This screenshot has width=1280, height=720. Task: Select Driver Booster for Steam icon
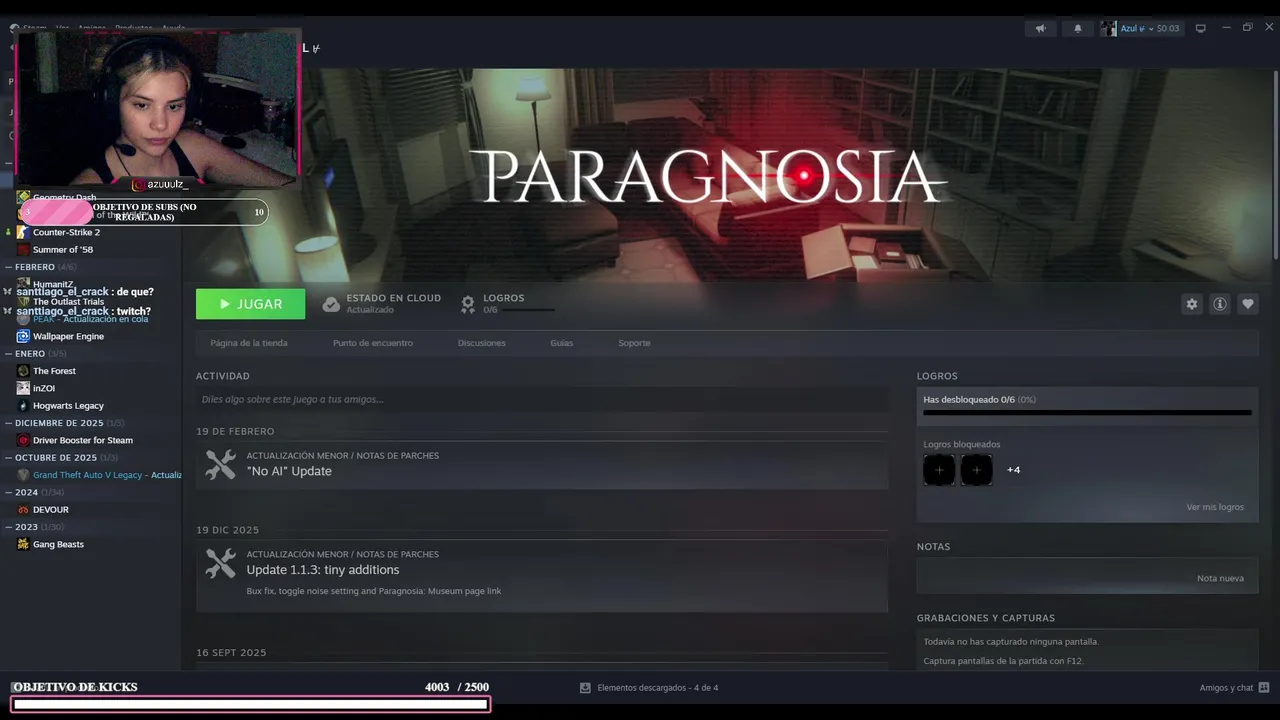[23, 440]
